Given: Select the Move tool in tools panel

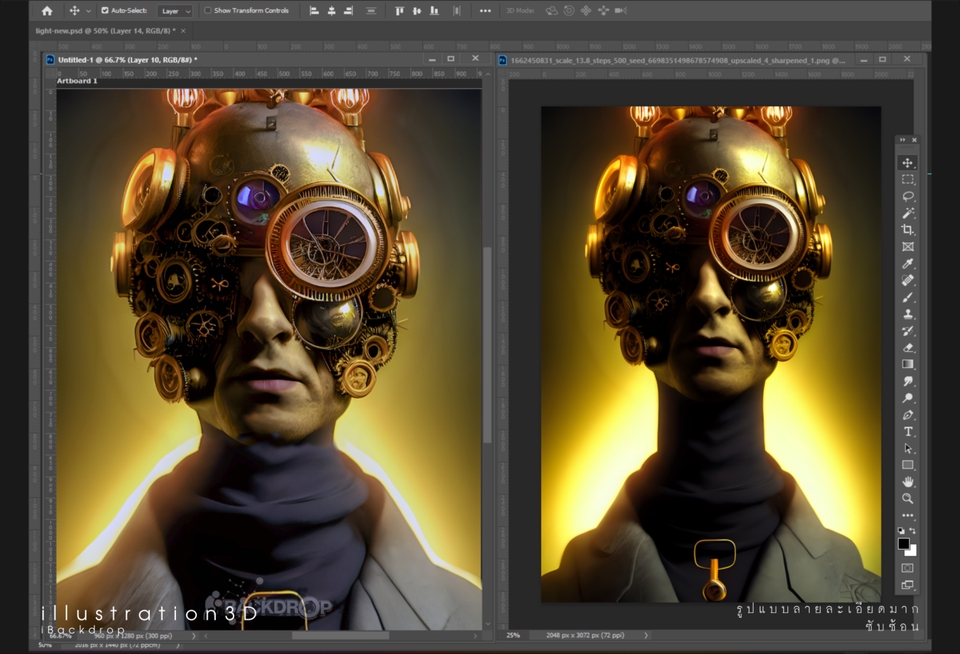Looking at the screenshot, I should click(907, 163).
